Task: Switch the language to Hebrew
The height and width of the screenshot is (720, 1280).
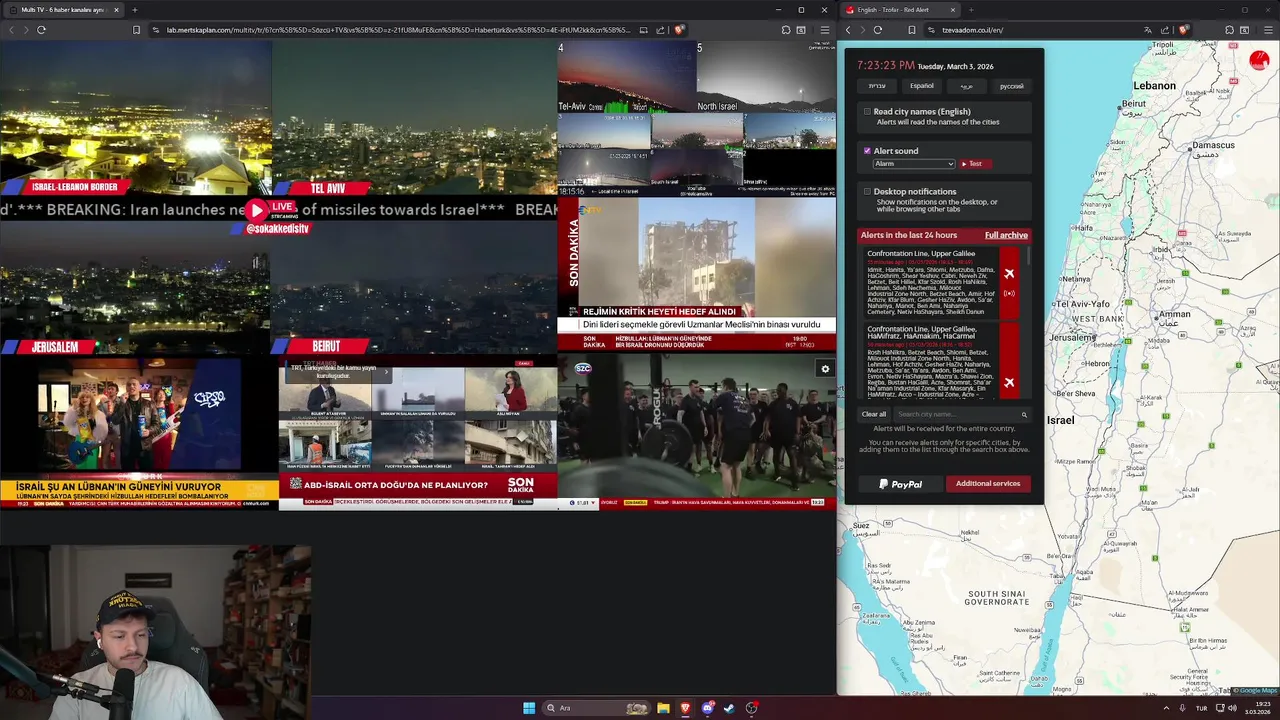Action: tap(877, 86)
